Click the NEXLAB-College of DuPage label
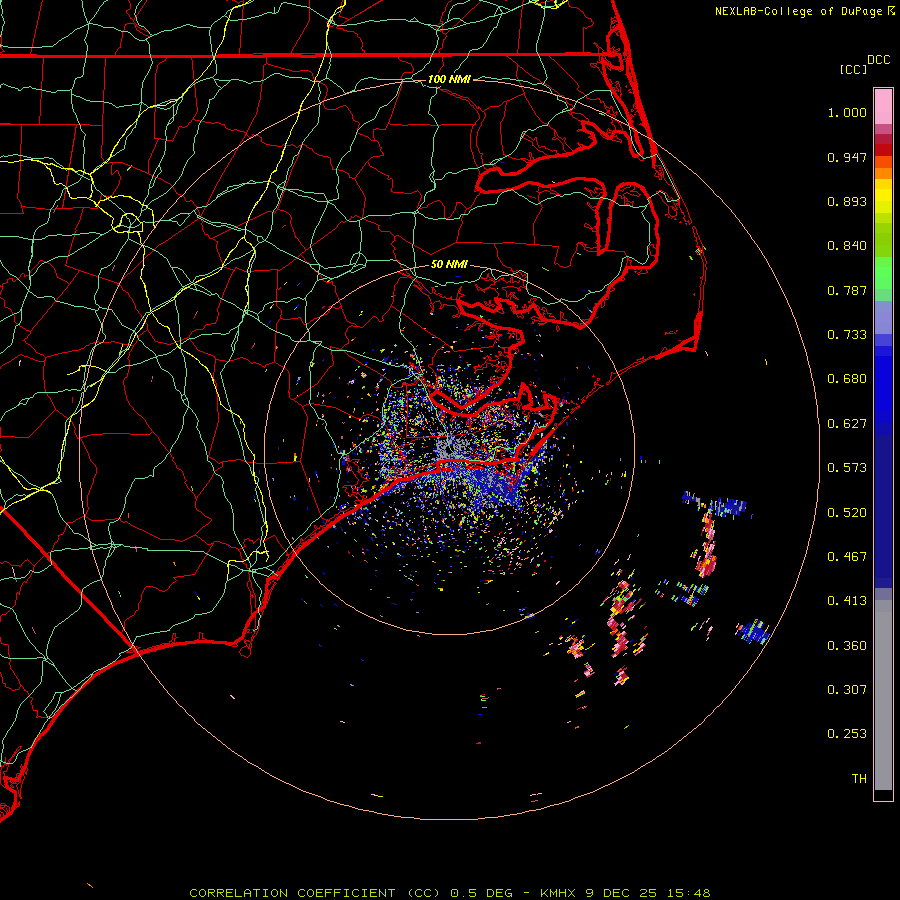 point(798,11)
